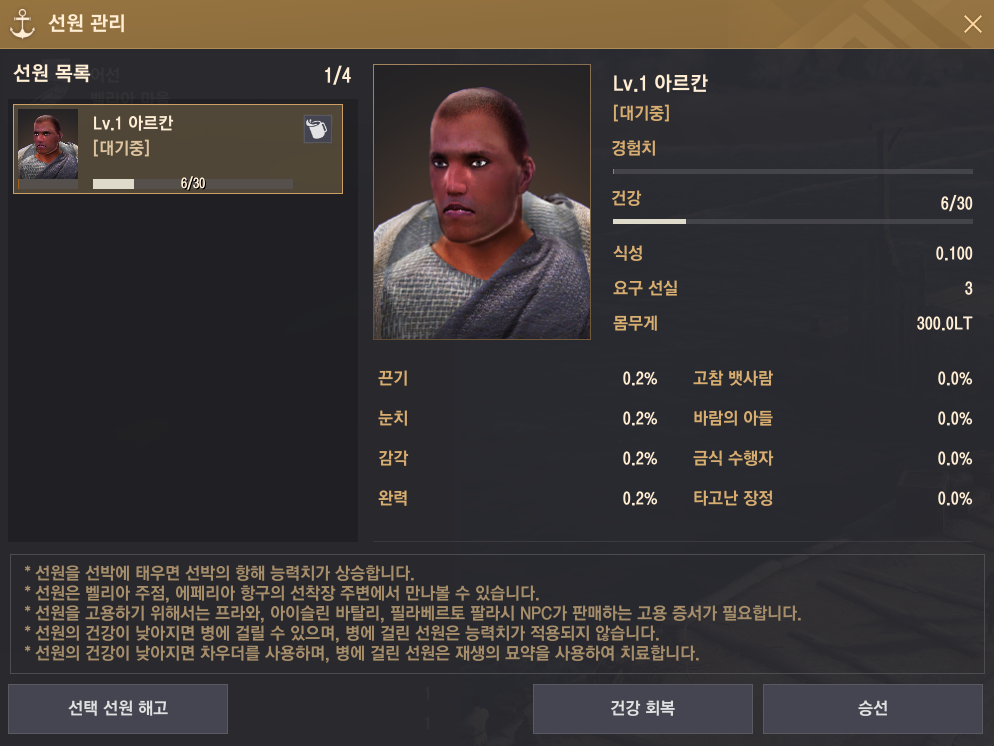Image resolution: width=994 pixels, height=746 pixels.
Task: Click the 경험치 progress bar
Action: (792, 171)
